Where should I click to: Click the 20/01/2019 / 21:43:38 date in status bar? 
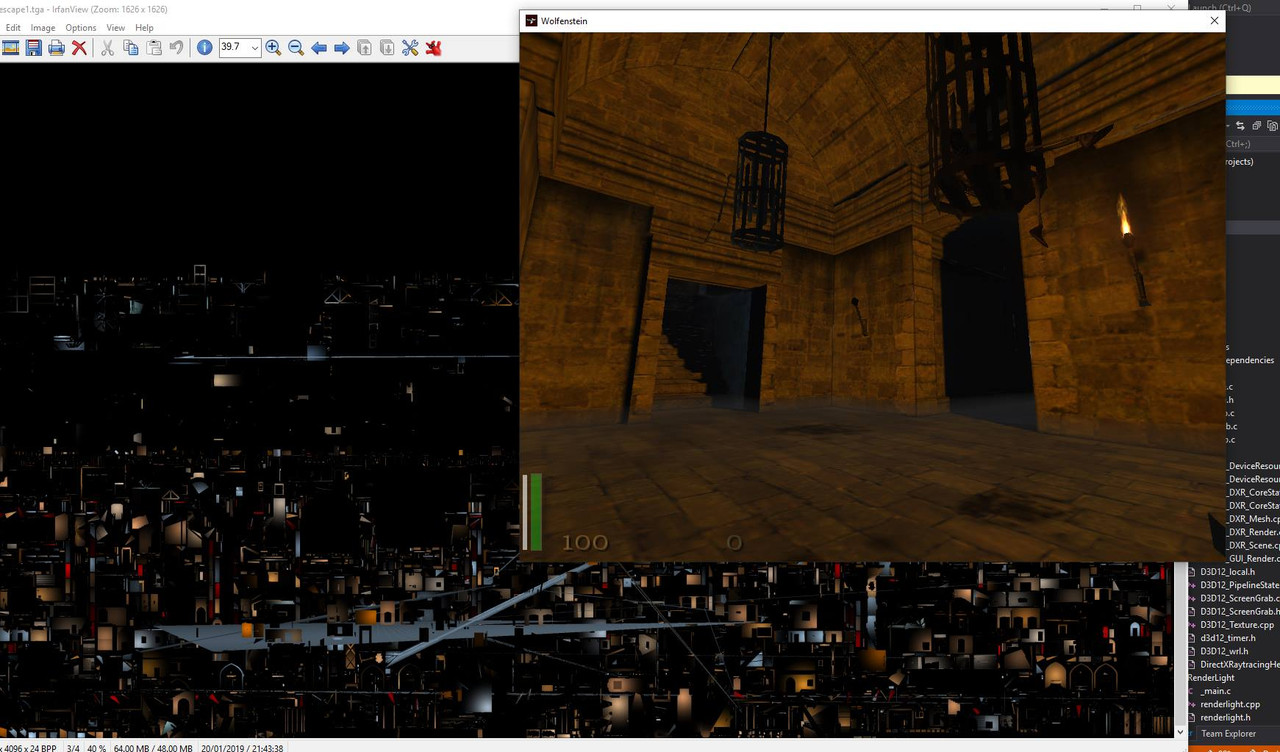241,748
